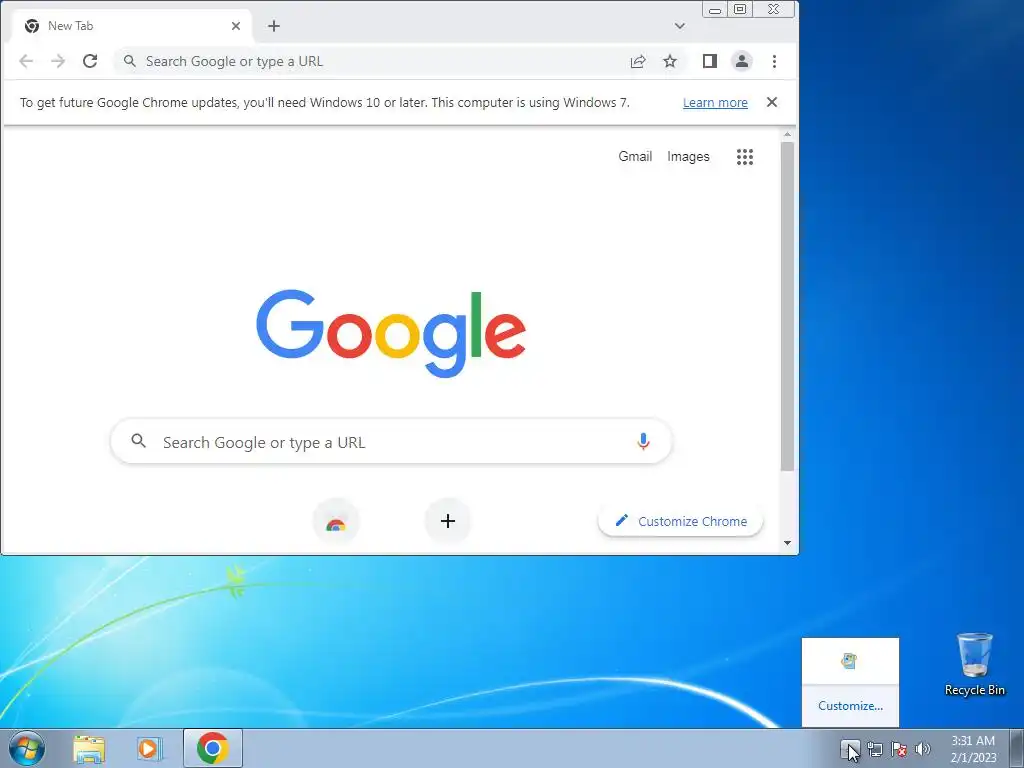Click the icon inside the tray overflow popup
1024x768 pixels.
[849, 661]
